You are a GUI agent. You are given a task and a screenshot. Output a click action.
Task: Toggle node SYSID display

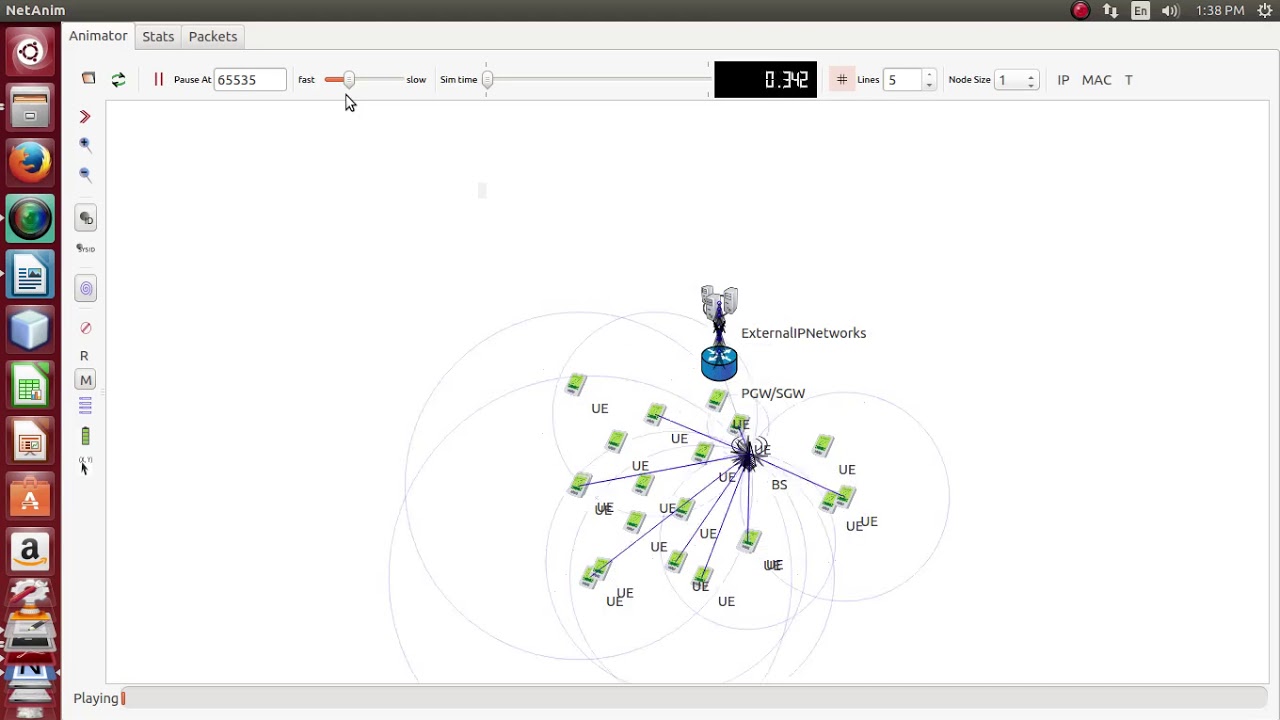point(86,248)
